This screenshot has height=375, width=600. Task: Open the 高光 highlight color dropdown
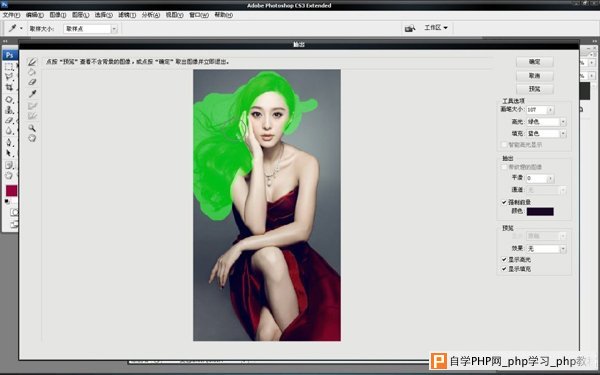click(x=546, y=122)
